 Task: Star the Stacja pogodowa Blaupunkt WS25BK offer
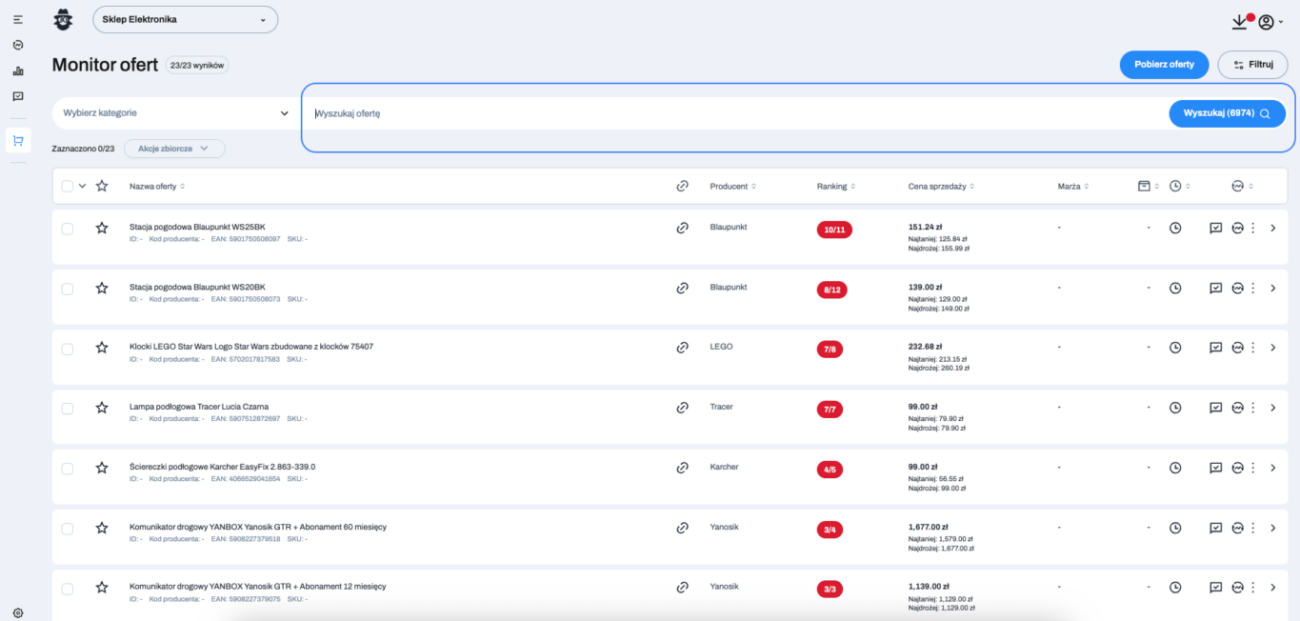pyautogui.click(x=101, y=228)
